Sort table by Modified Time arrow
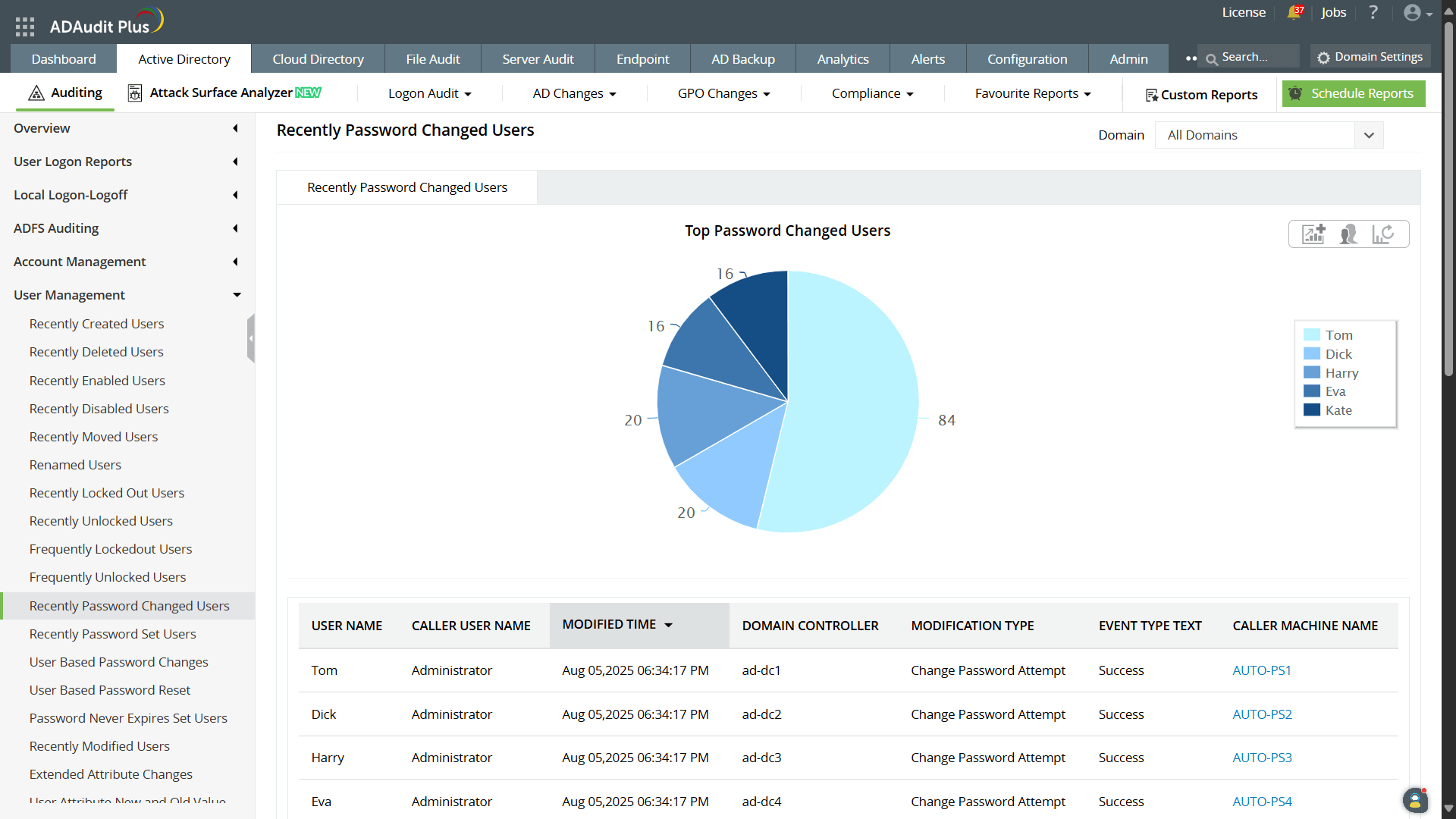Viewport: 1456px width, 819px height. point(669,625)
